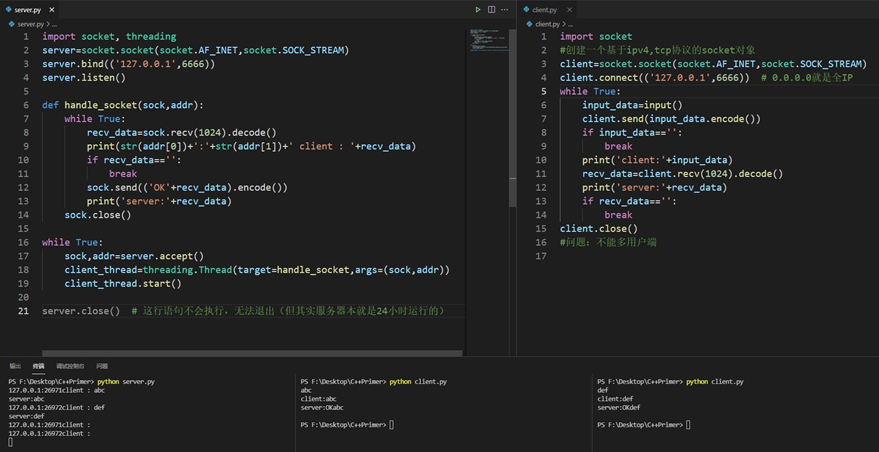879x452 pixels.
Task: Open the client.py breadcrumb path item
Action: point(547,24)
